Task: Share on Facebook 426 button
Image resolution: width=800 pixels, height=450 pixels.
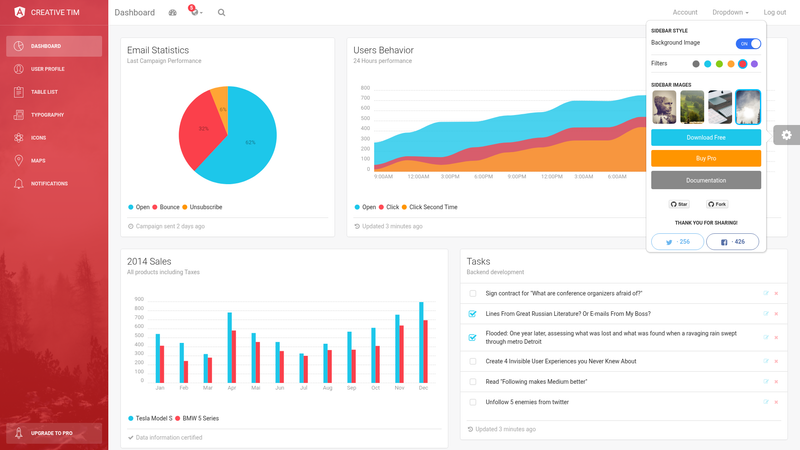Action: [733, 242]
